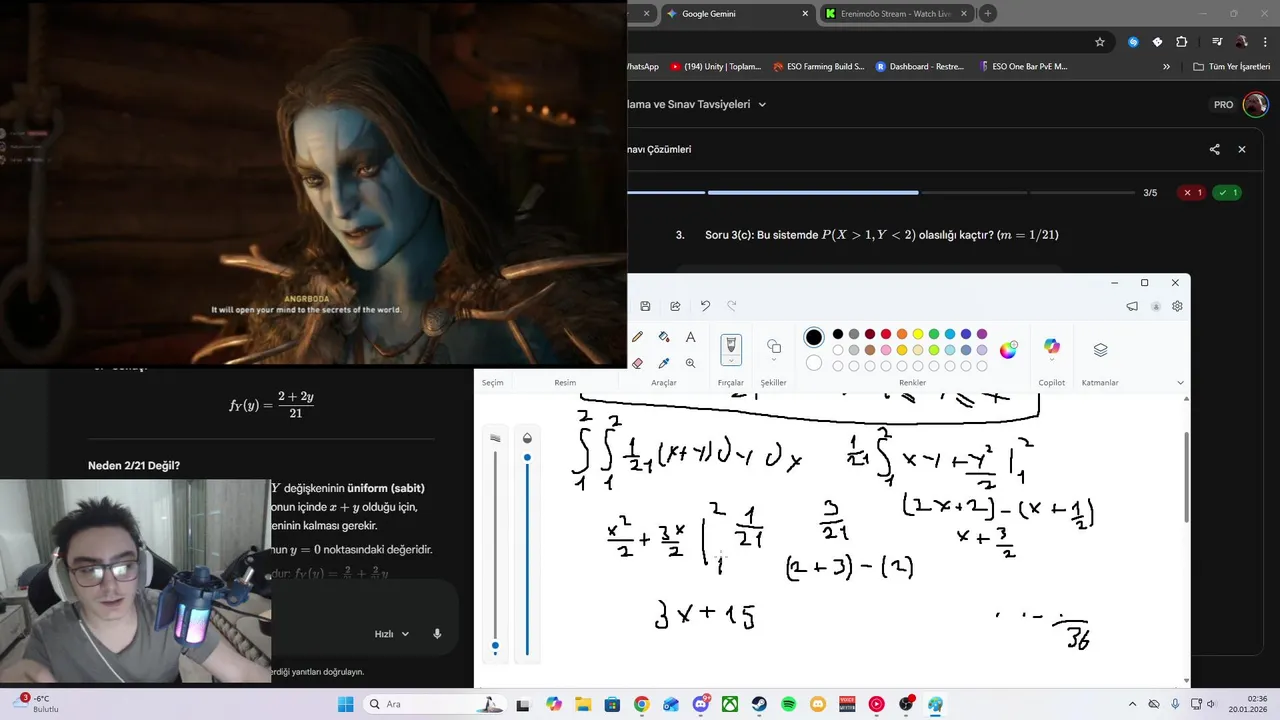Select the Pencil tool in Paint

coord(637,337)
